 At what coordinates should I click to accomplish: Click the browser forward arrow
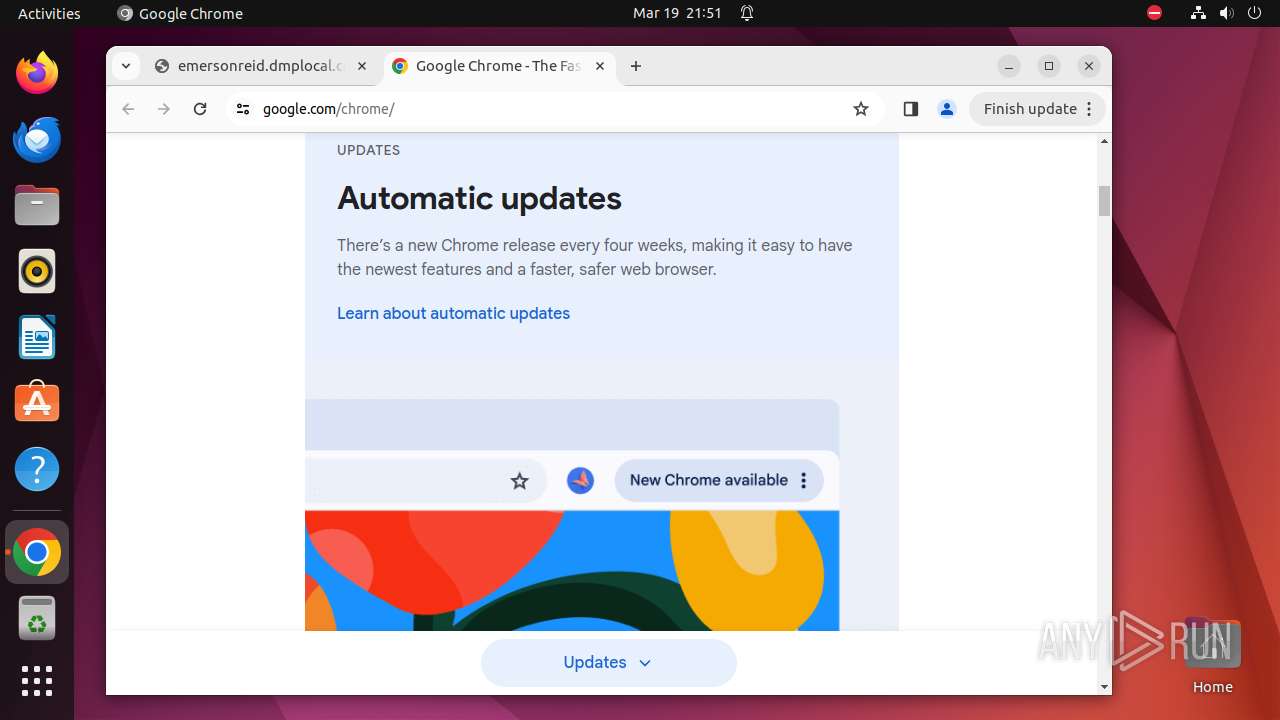coord(164,109)
